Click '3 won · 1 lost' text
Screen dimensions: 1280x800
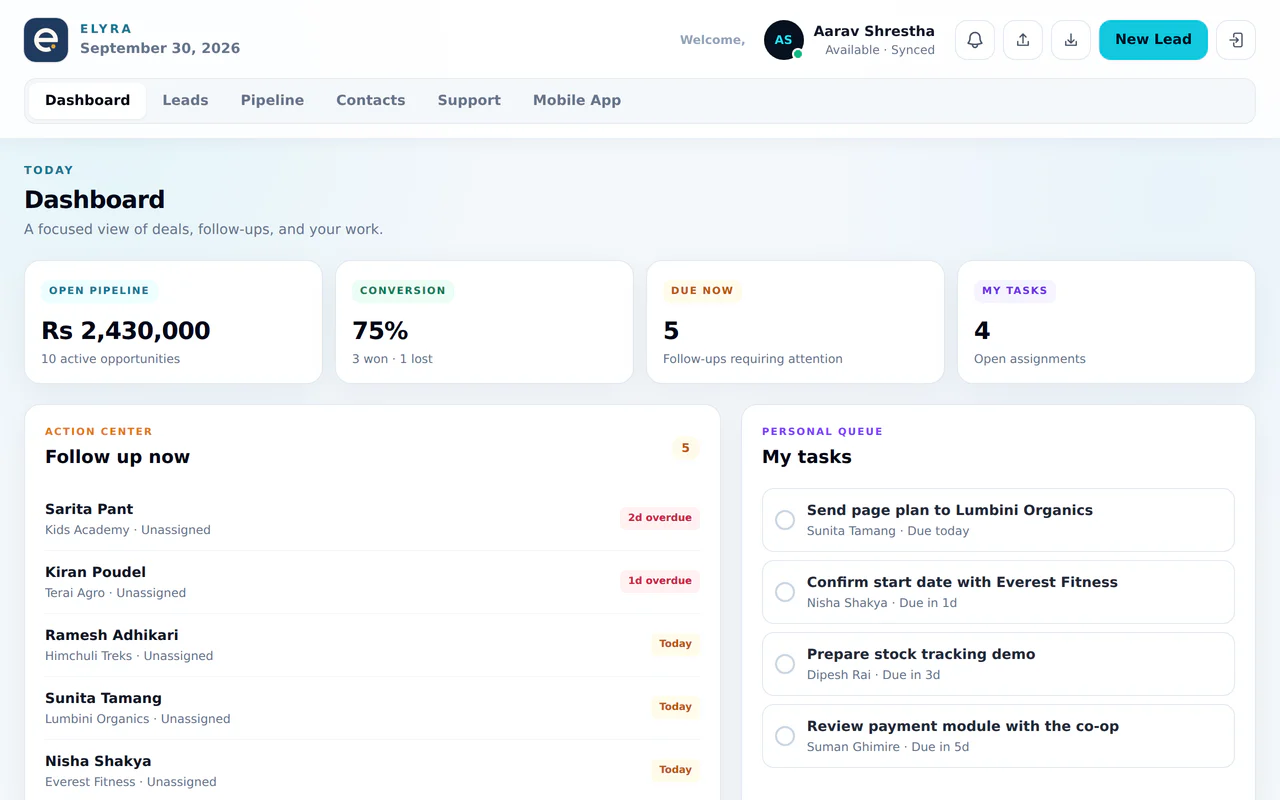point(392,359)
